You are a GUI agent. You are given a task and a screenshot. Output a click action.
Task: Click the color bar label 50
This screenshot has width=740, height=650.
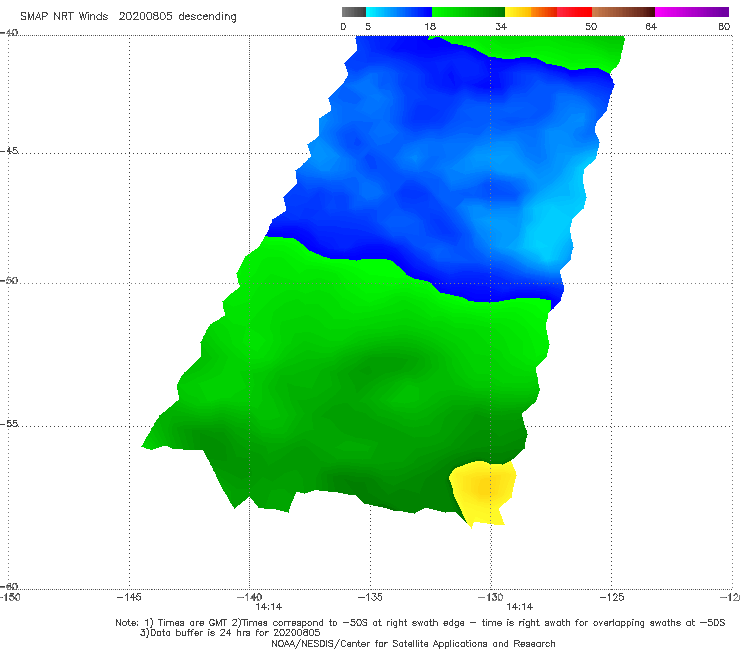pos(591,26)
